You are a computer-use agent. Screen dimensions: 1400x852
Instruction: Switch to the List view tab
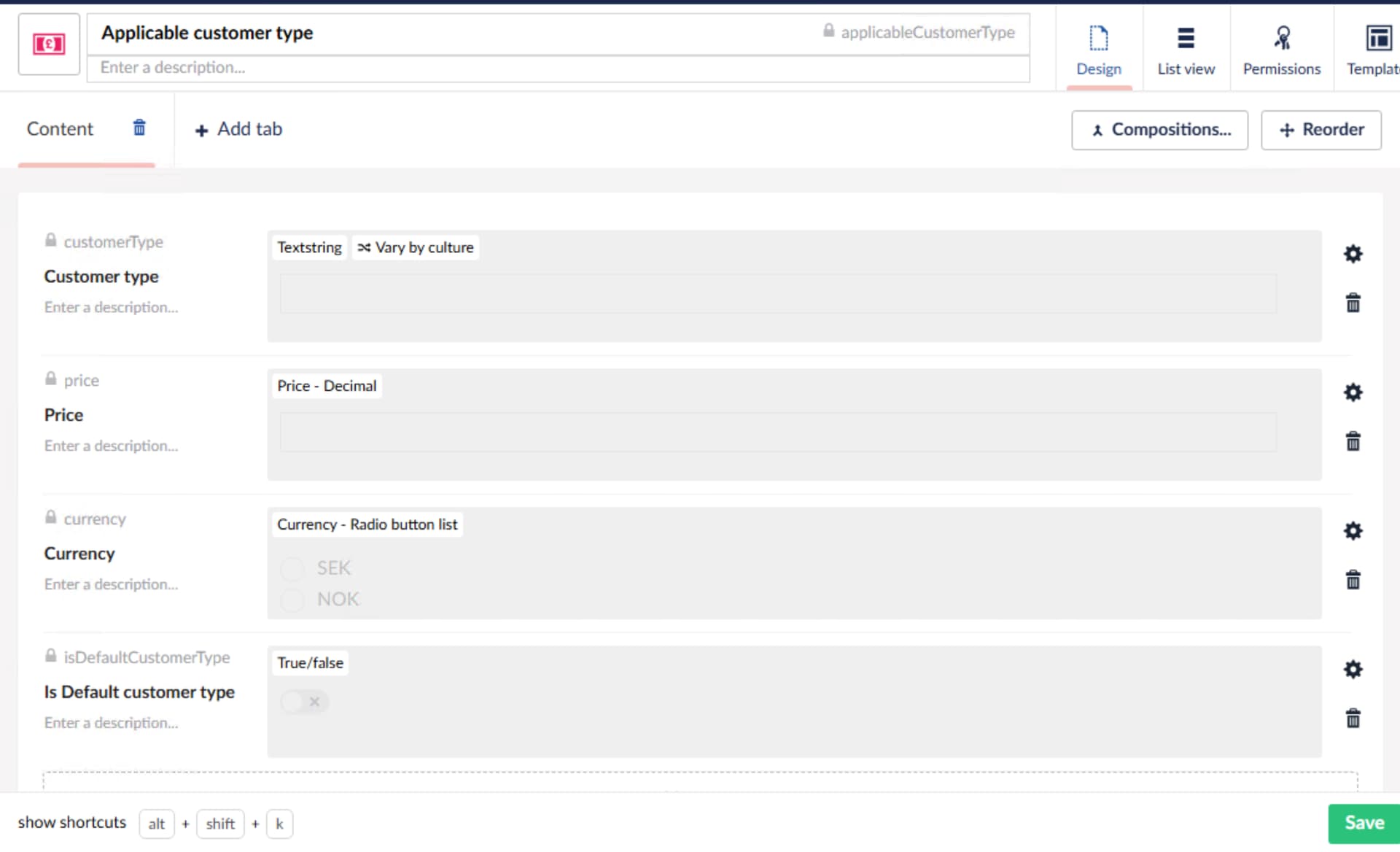point(1186,50)
